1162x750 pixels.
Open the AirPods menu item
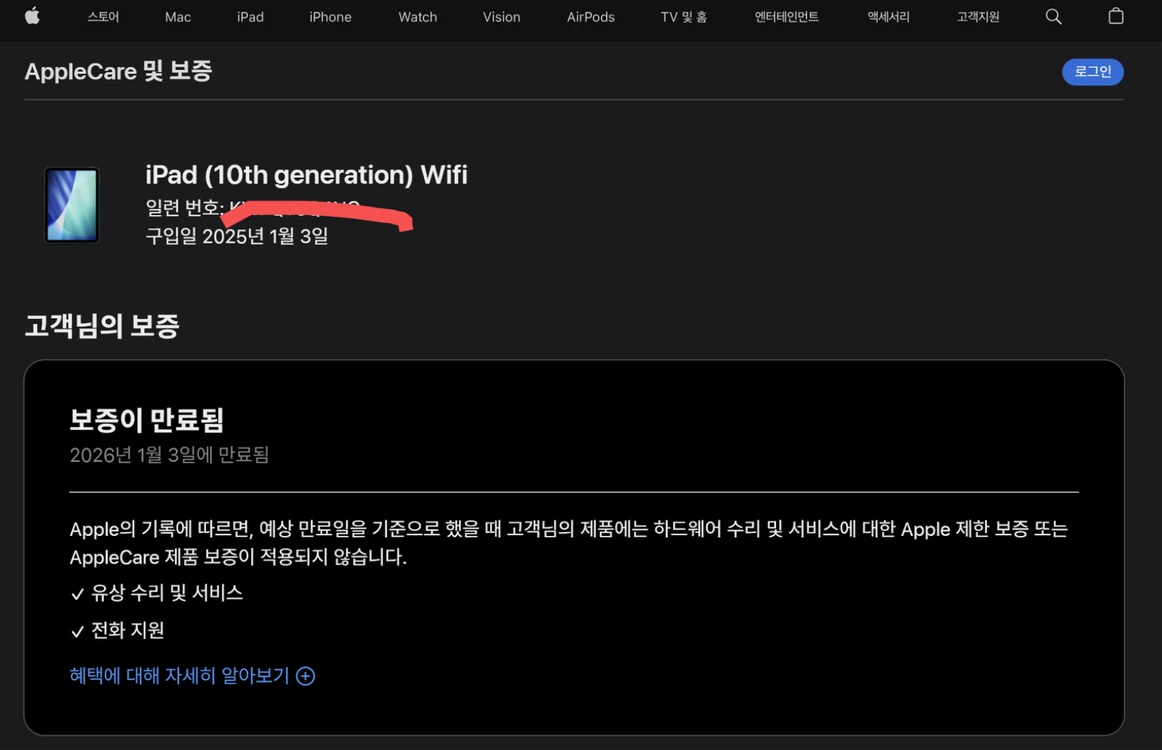click(x=591, y=17)
